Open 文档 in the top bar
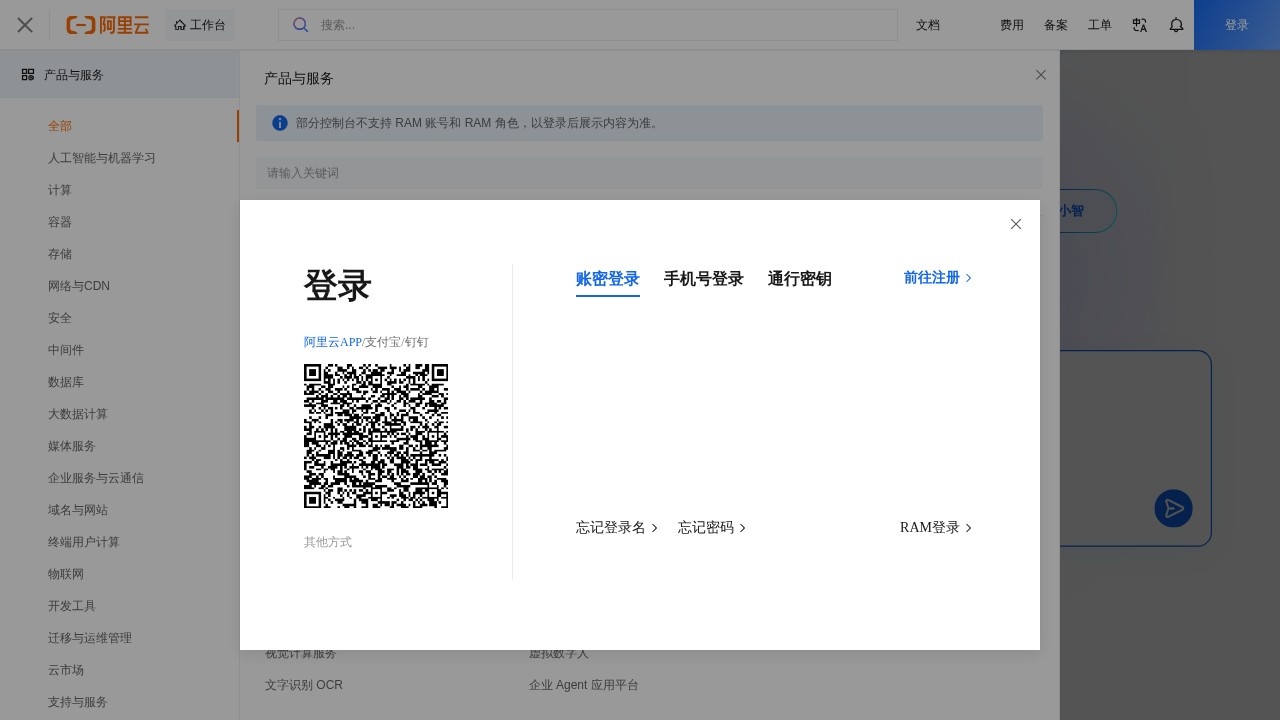Viewport: 1280px width, 720px height. tap(928, 25)
